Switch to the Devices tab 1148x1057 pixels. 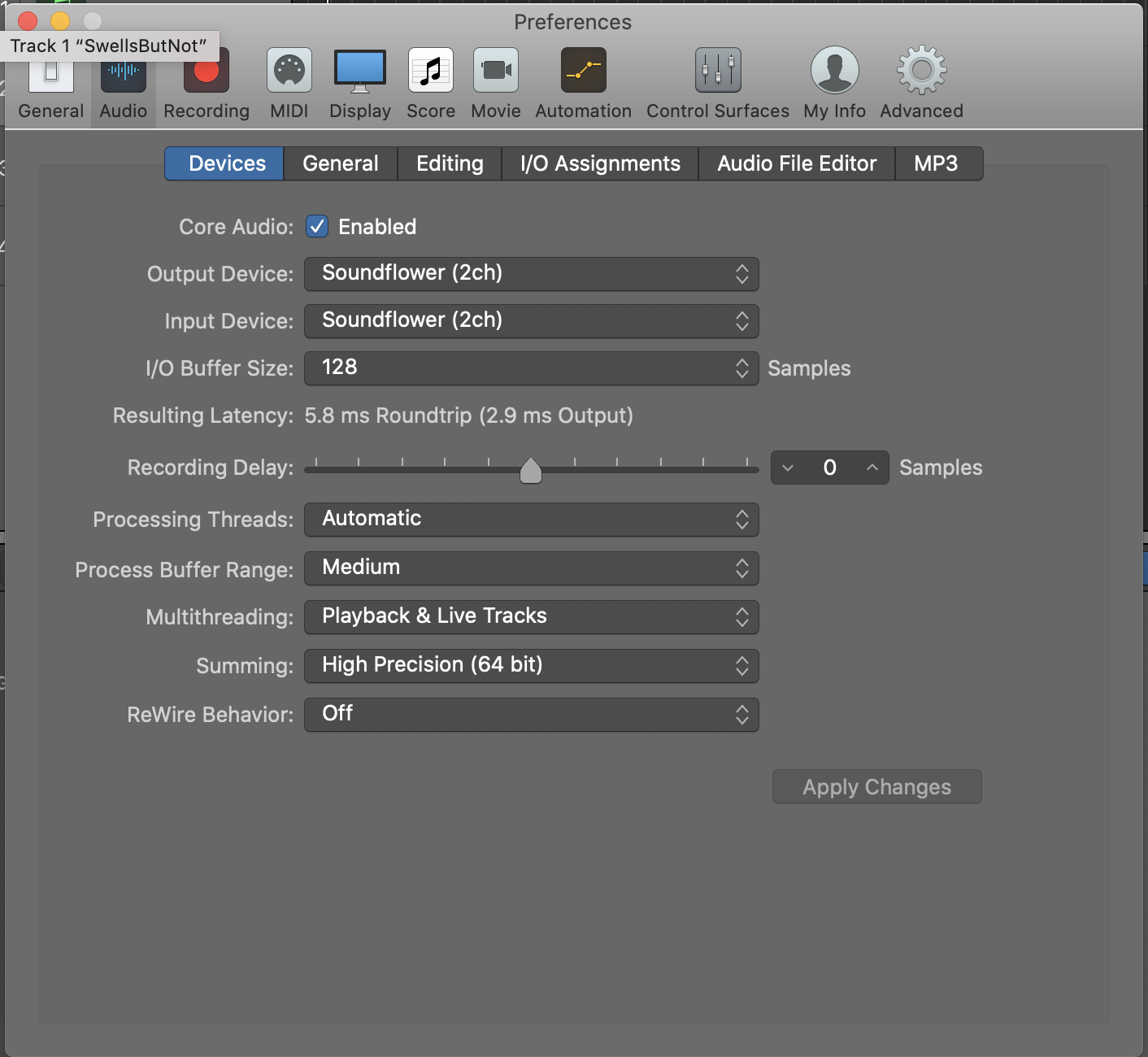tap(224, 163)
